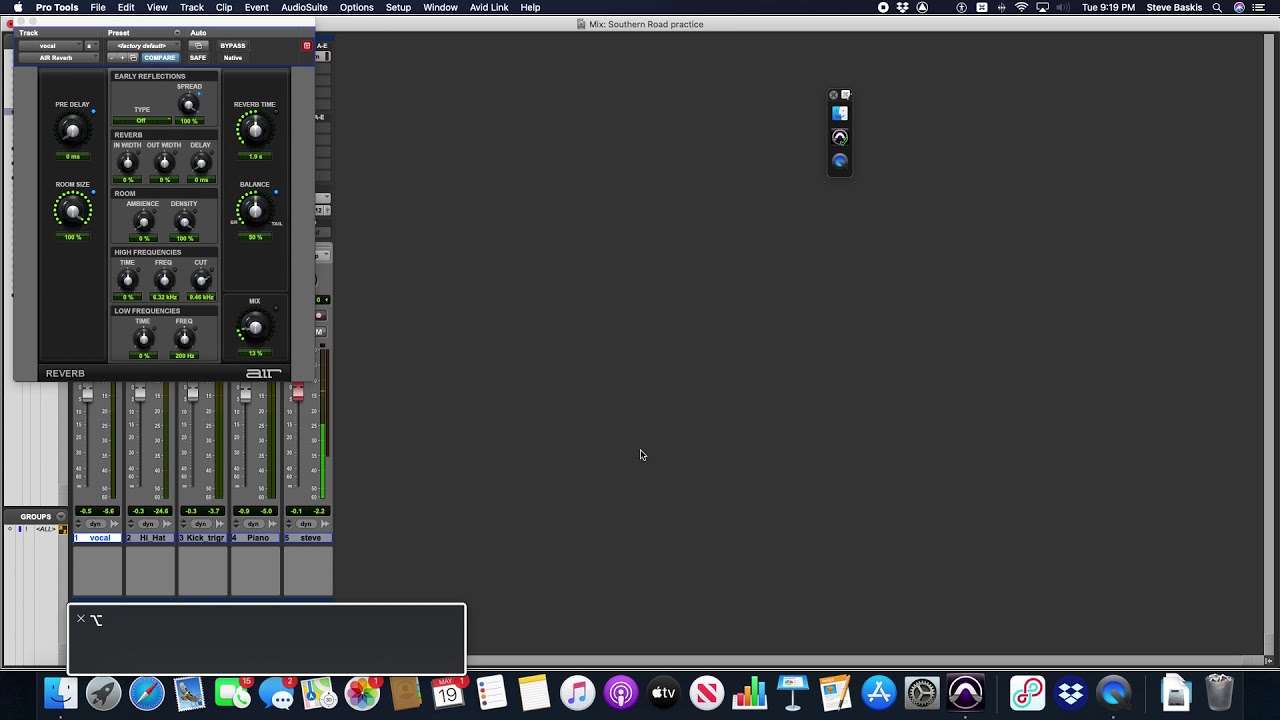This screenshot has height=720, width=1280.
Task: Toggle the red target button
Action: 306,46
